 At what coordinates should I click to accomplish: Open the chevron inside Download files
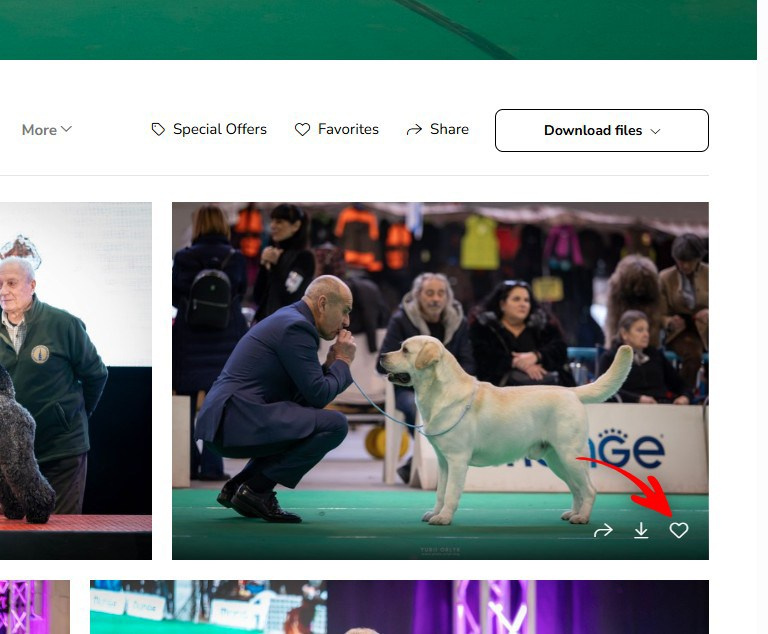[656, 131]
